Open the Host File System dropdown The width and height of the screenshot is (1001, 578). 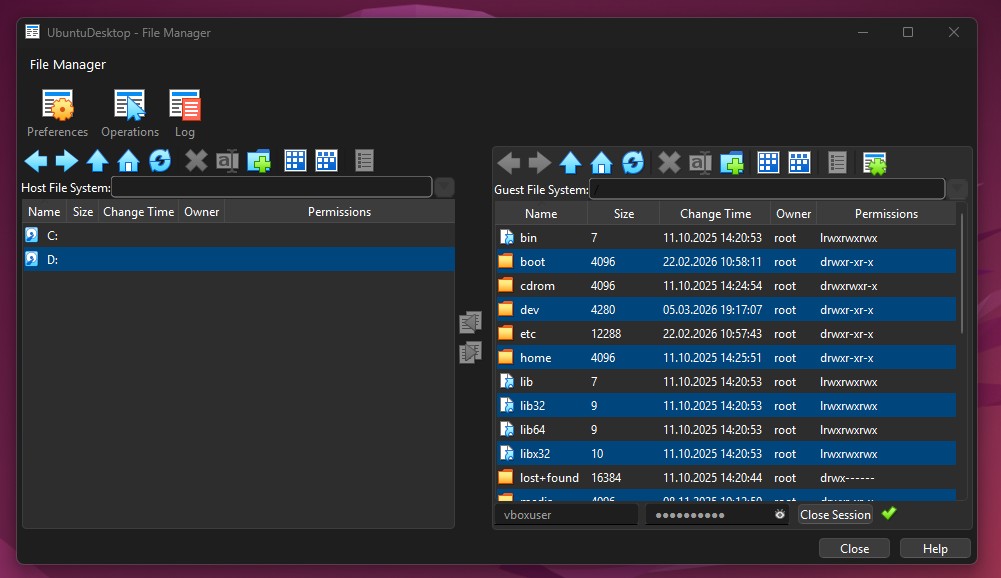[x=442, y=187]
